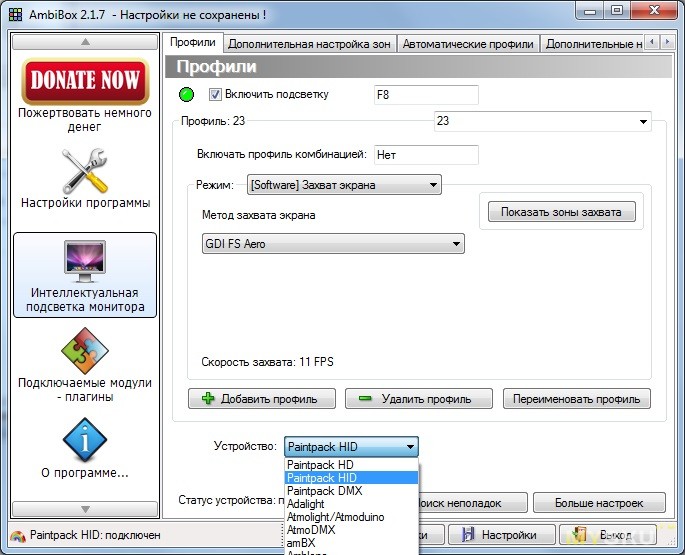Collapse the Устройство Paintpack HID dropdown

pyautogui.click(x=351, y=447)
